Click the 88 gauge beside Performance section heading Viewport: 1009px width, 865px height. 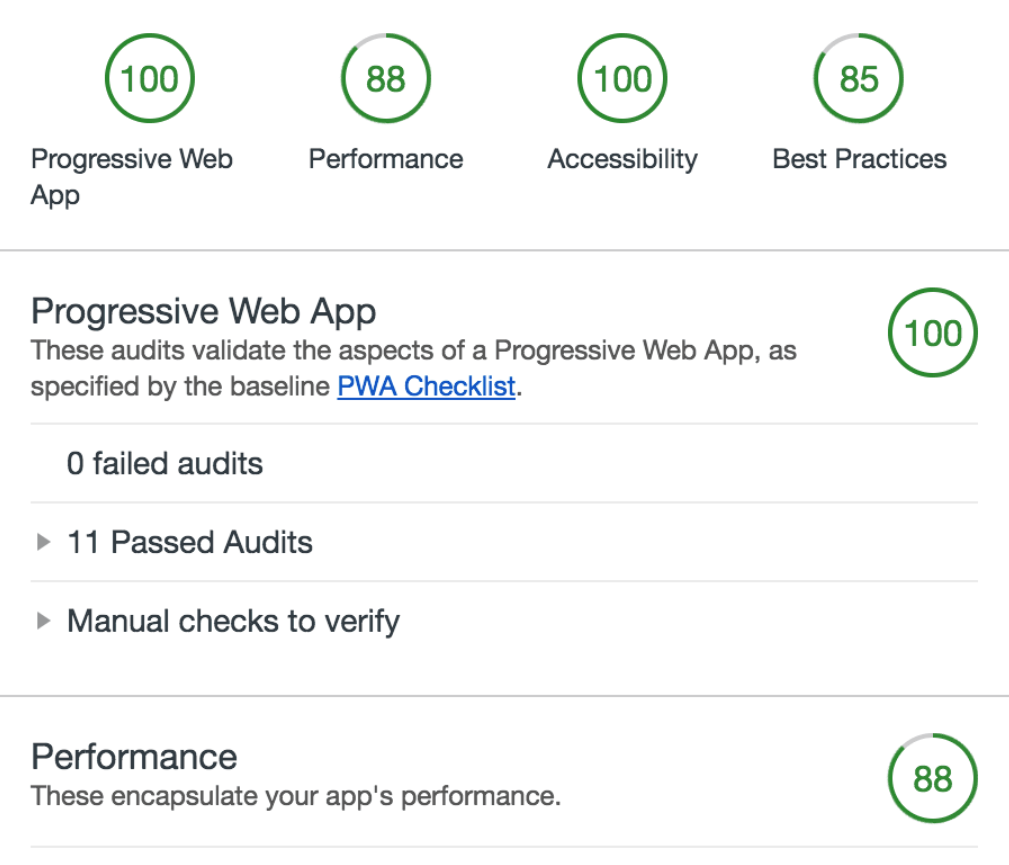(x=932, y=779)
